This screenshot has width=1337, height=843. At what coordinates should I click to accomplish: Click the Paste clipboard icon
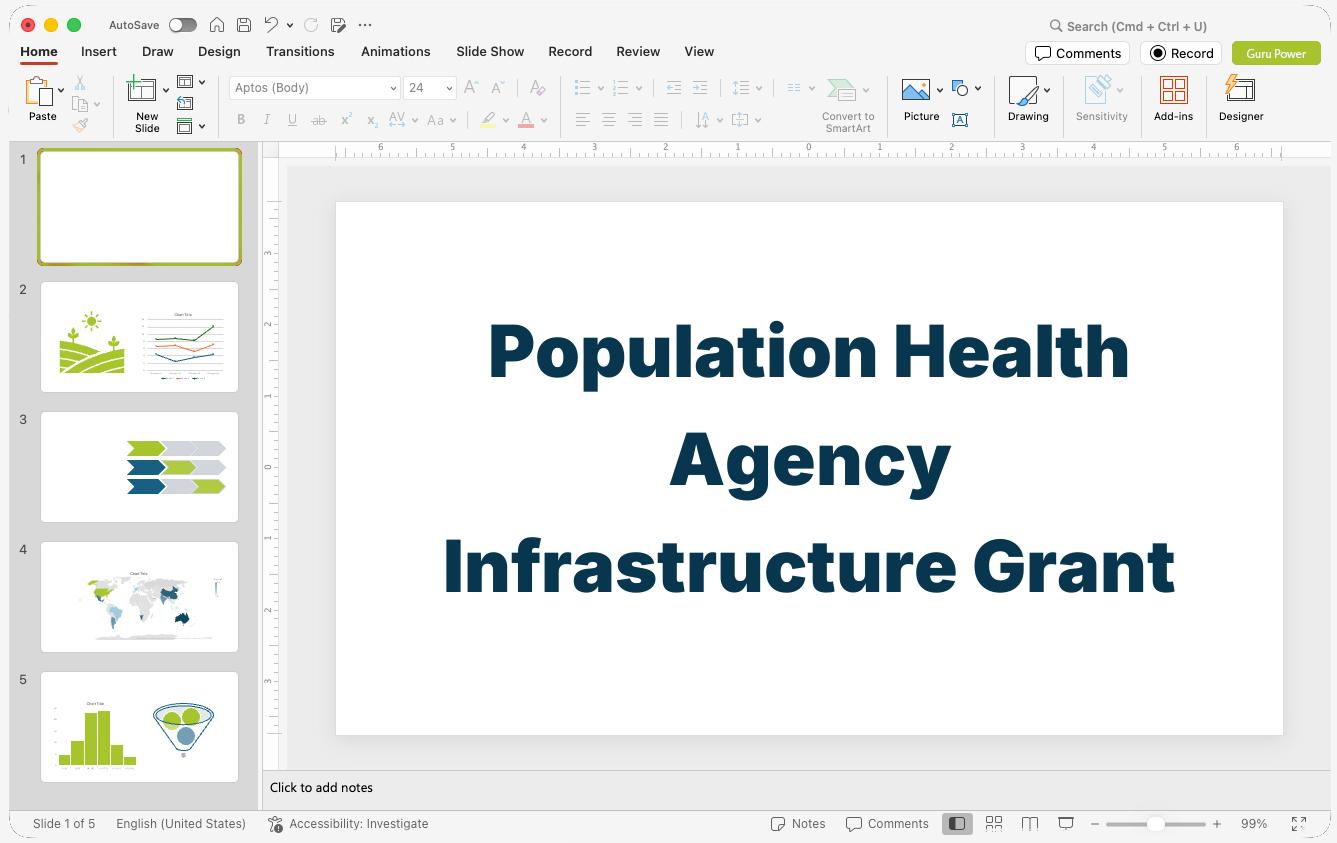38,91
